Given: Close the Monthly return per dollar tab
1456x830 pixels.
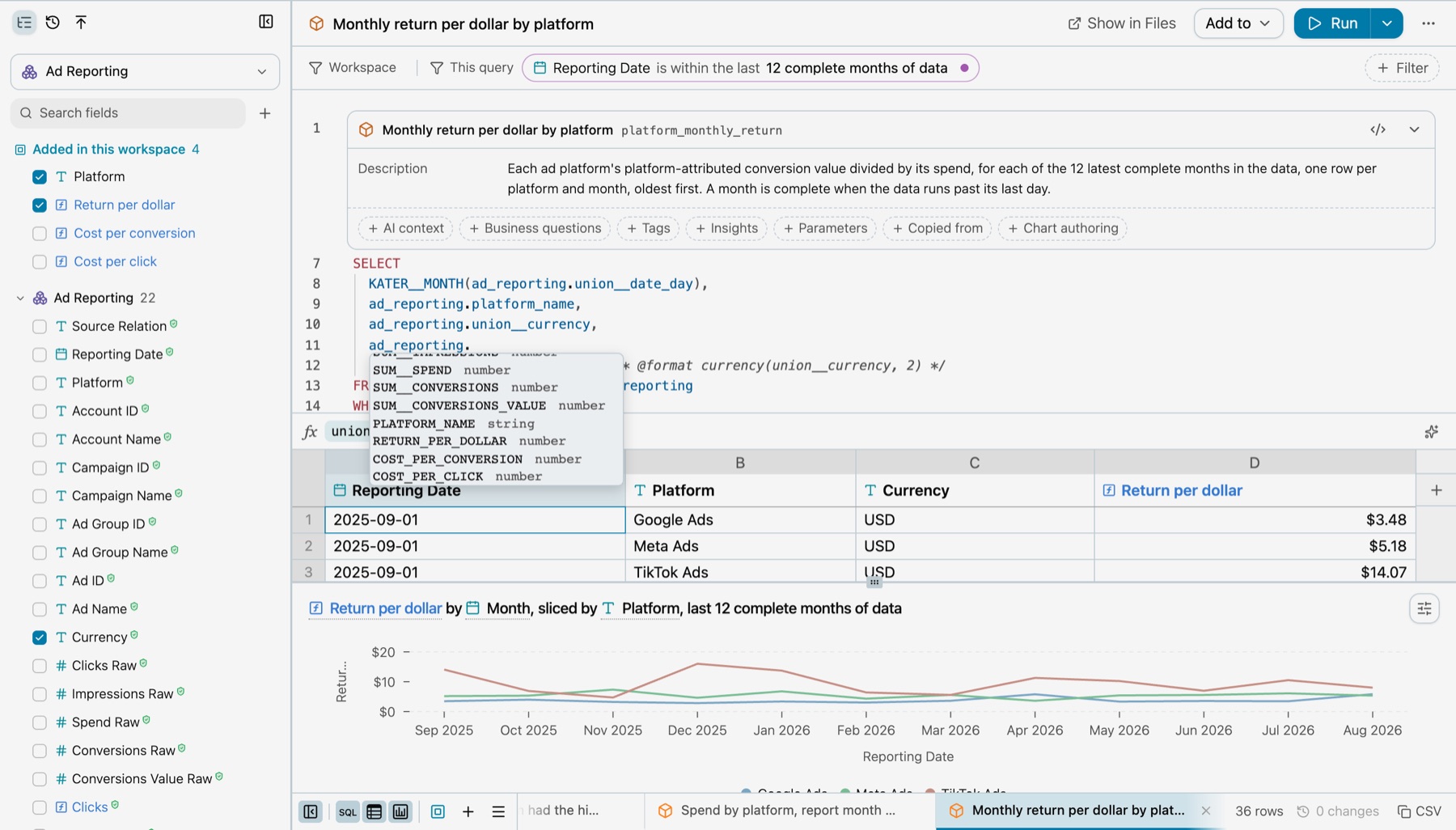Looking at the screenshot, I should (1205, 811).
